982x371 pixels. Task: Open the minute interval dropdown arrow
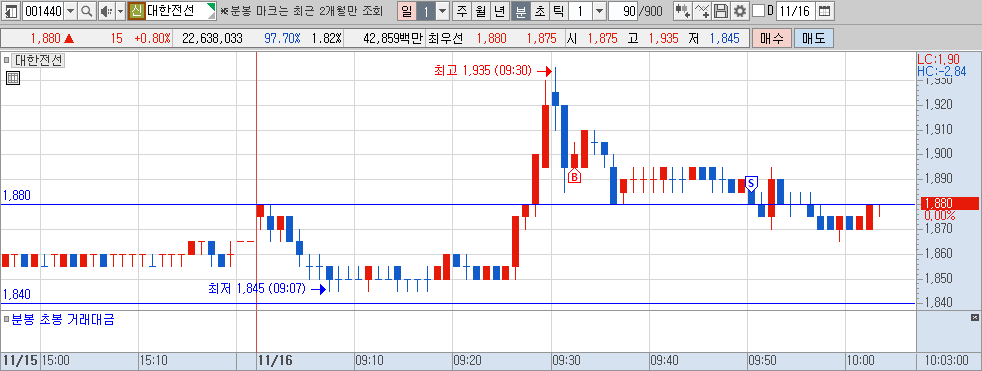599,11
